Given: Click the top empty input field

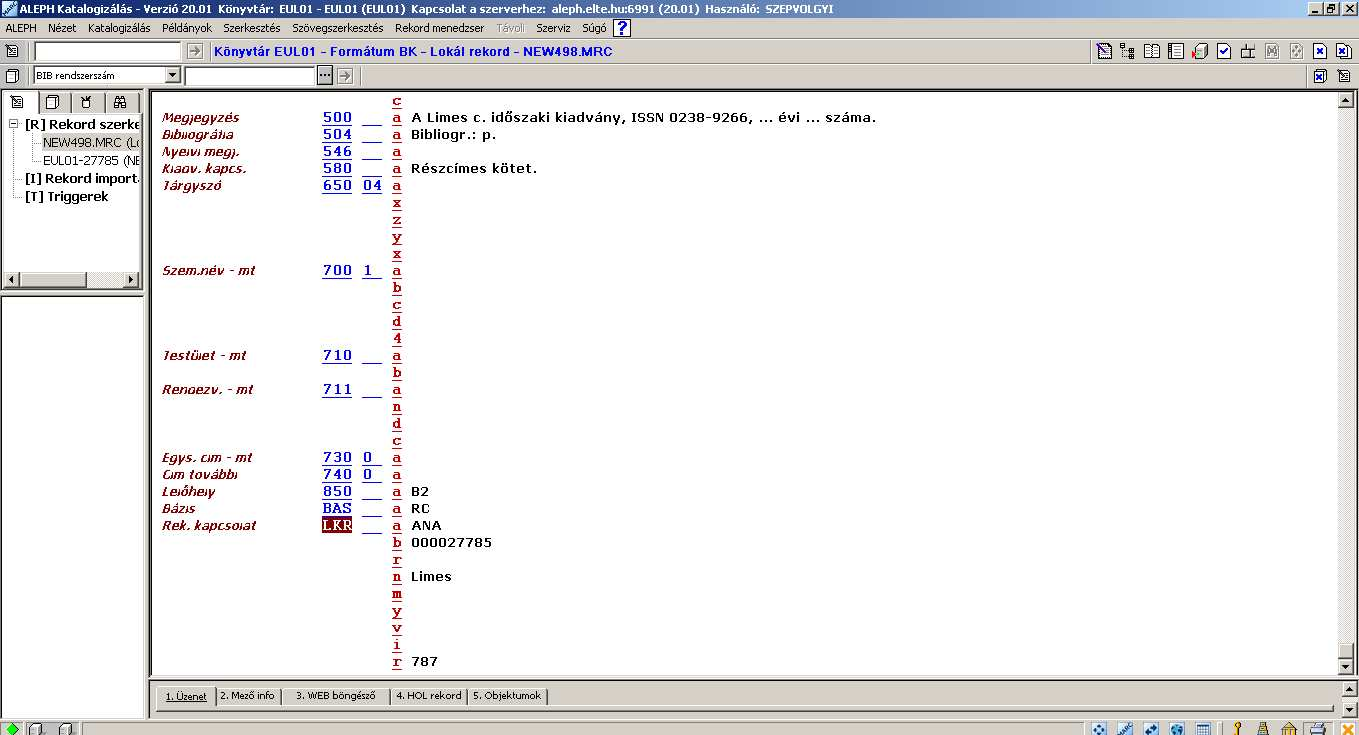Looking at the screenshot, I should (x=108, y=51).
